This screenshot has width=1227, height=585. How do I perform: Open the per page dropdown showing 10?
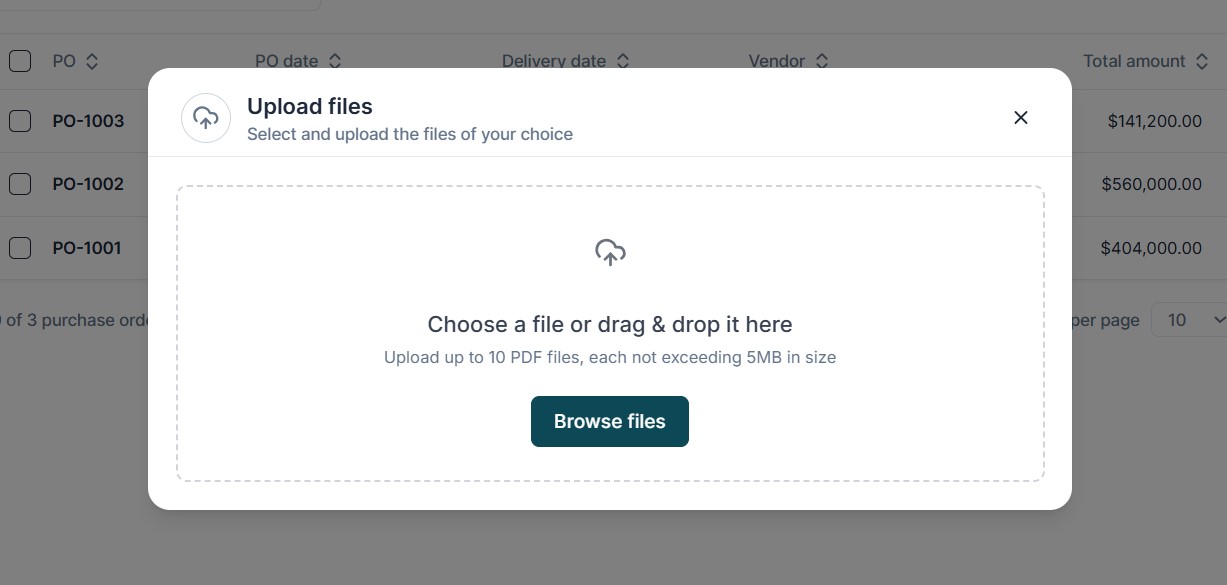pos(1190,320)
